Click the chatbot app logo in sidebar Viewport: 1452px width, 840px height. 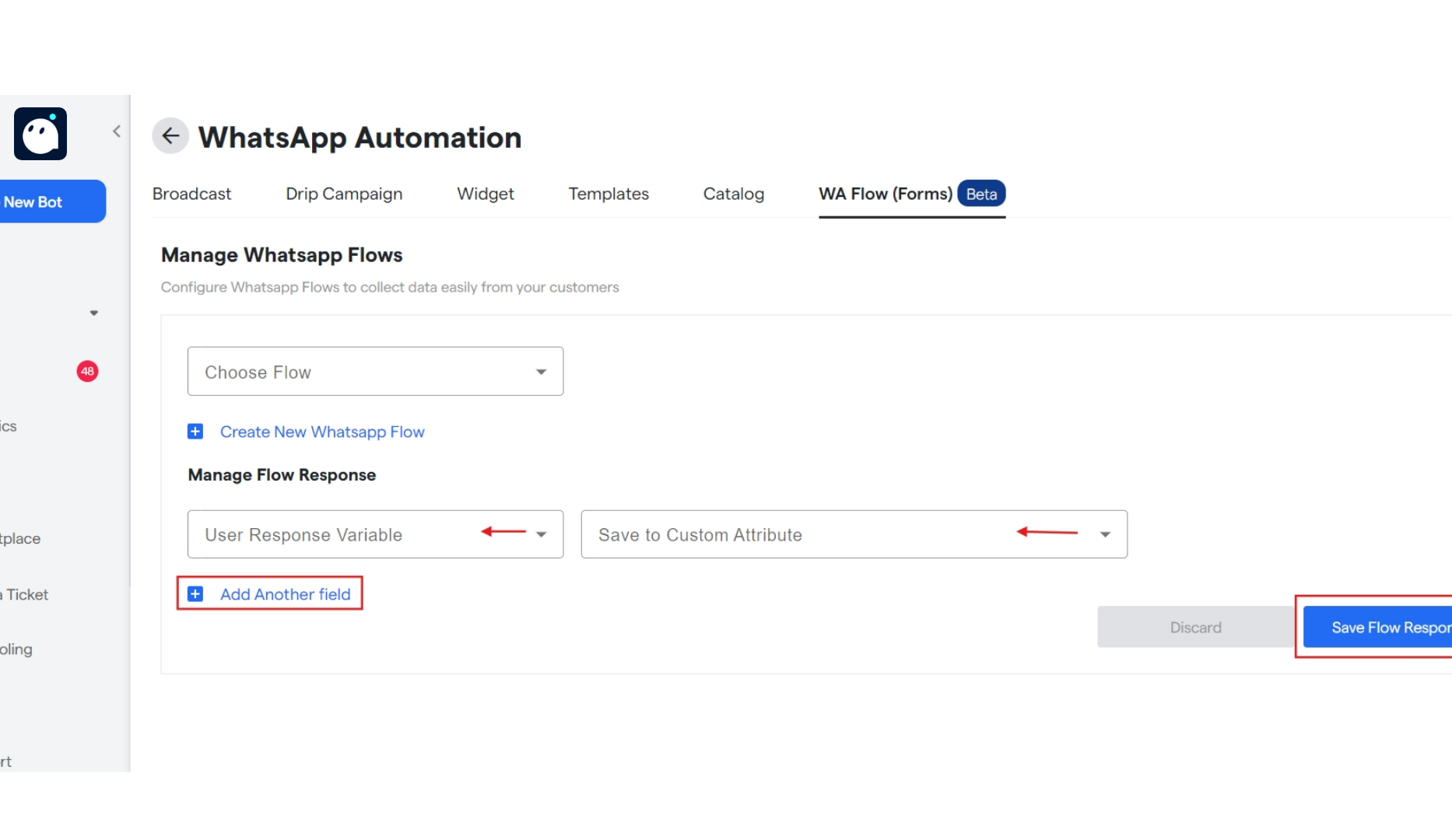pyautogui.click(x=40, y=133)
